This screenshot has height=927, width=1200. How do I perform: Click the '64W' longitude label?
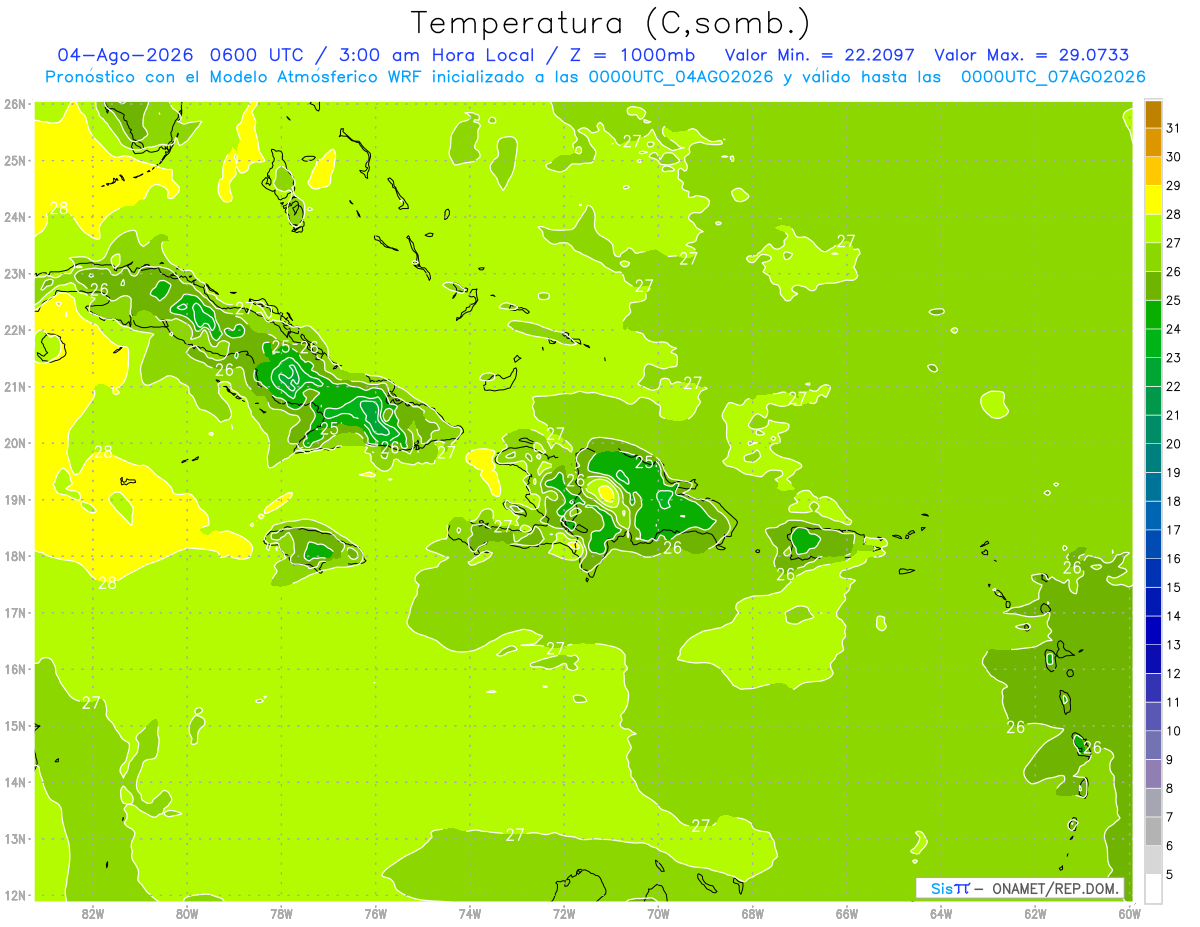[941, 913]
